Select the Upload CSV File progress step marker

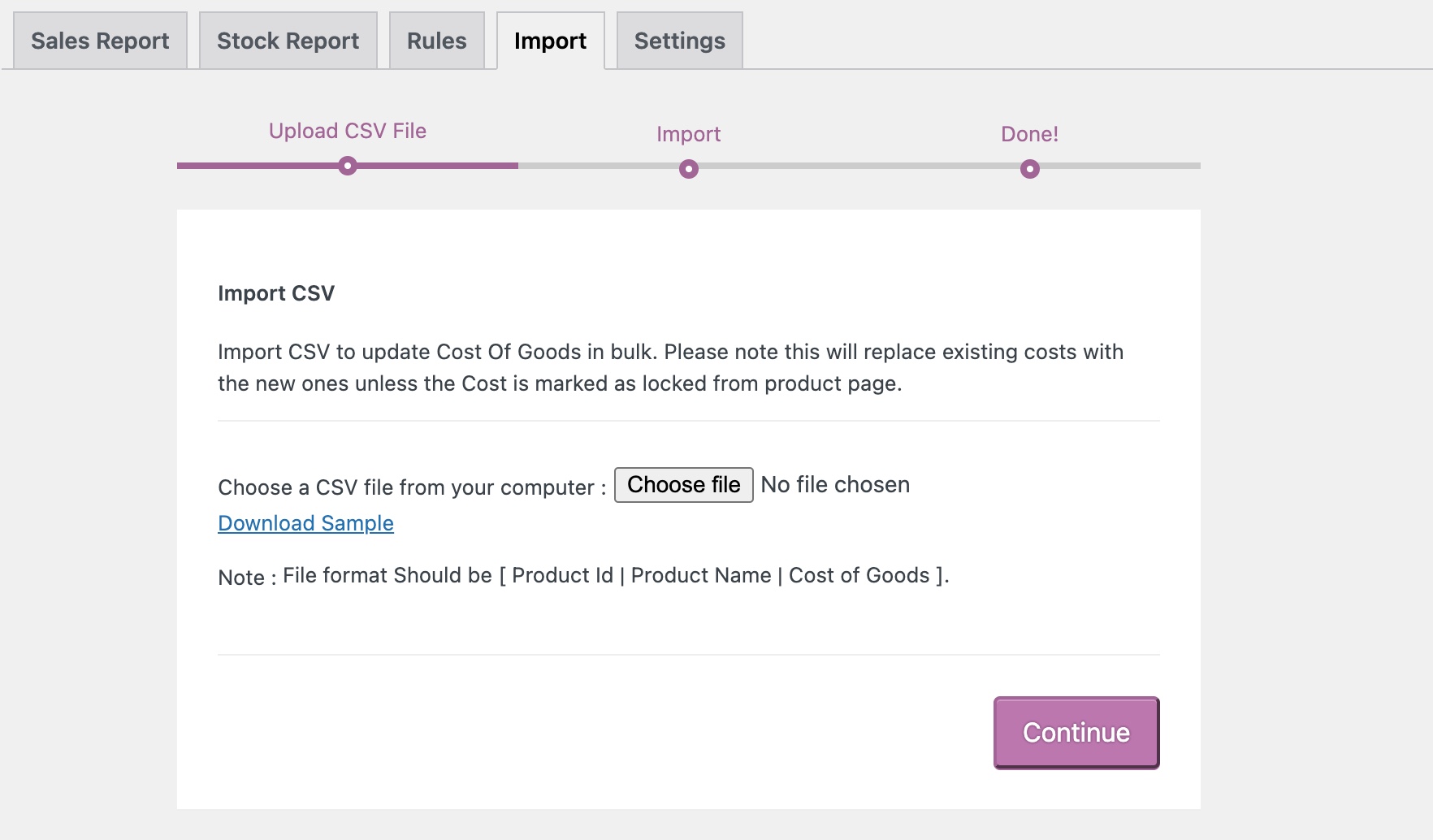[x=349, y=167]
